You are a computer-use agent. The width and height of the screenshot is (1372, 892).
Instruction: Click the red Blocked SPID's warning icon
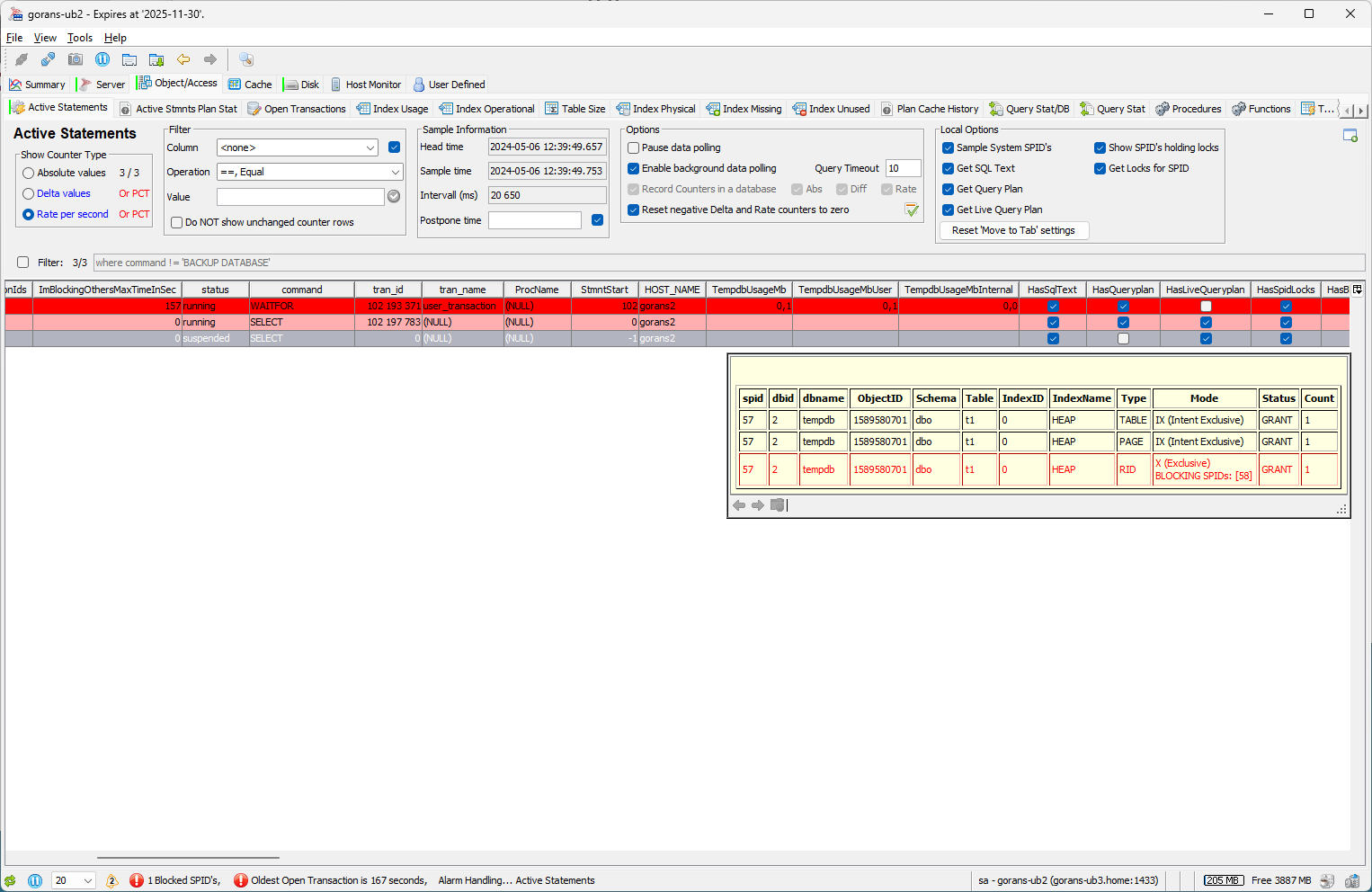(x=137, y=880)
